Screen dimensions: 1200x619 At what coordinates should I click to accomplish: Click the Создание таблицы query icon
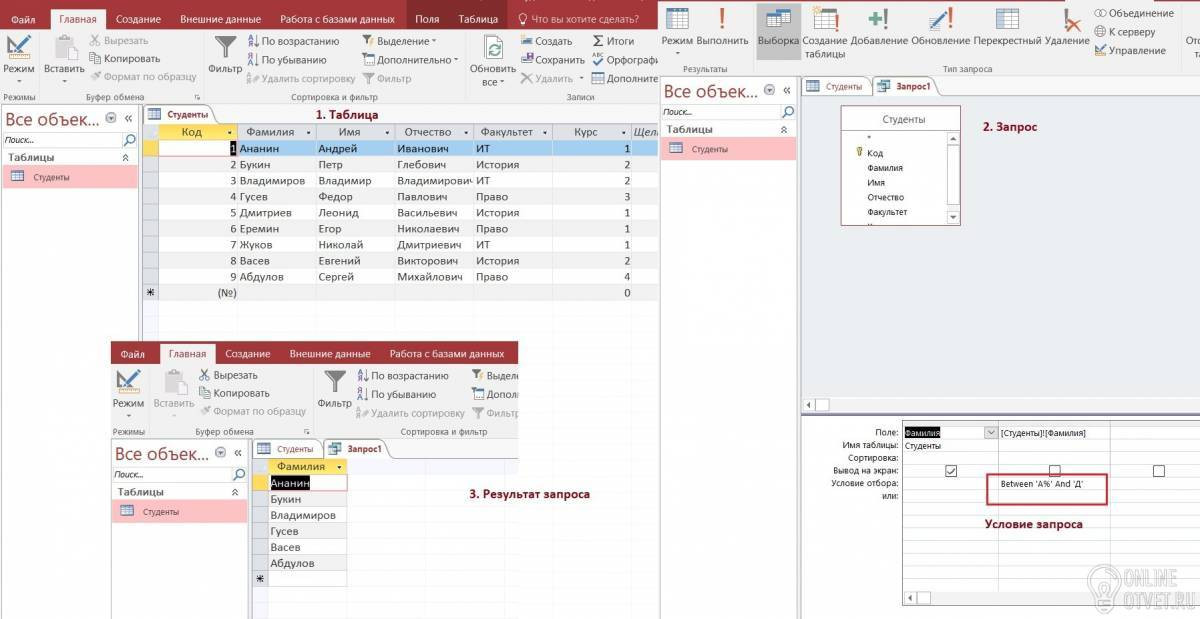pyautogui.click(x=825, y=19)
